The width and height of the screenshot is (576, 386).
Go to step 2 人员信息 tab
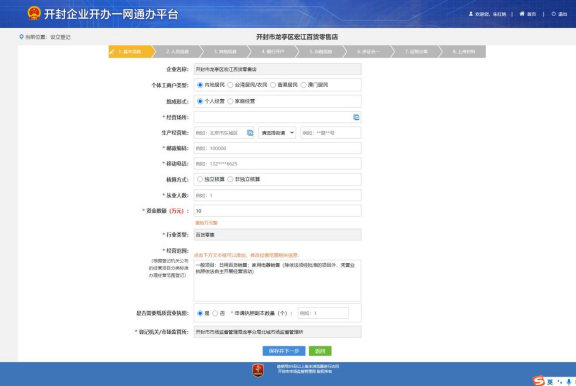pos(177,52)
